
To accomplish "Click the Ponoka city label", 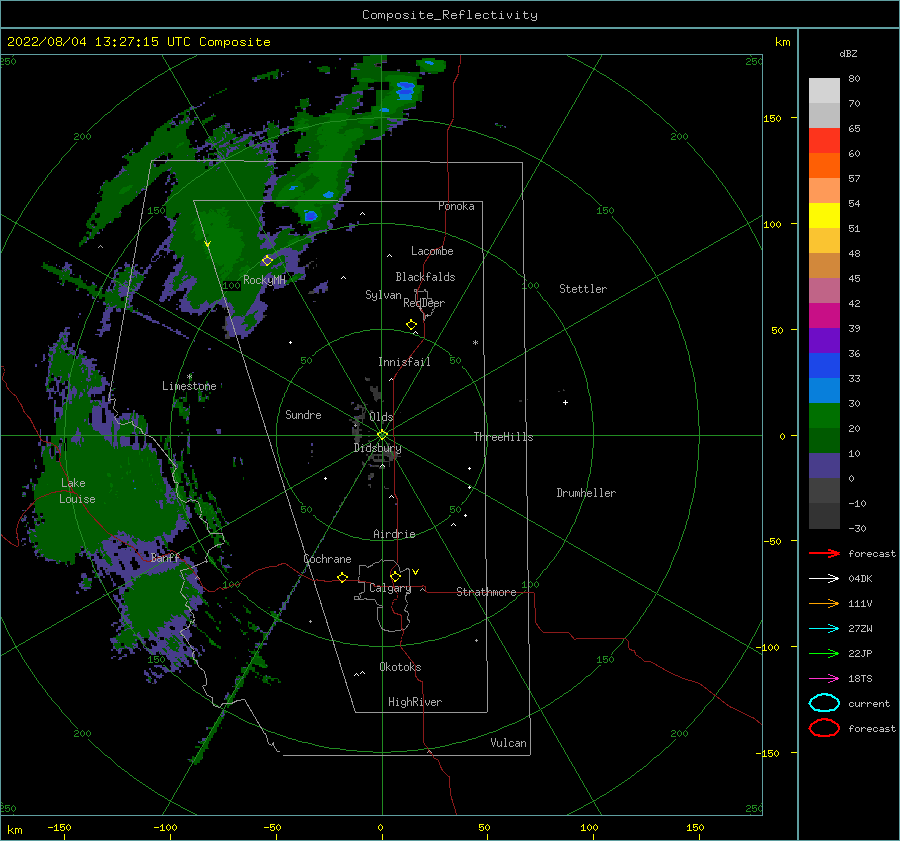I will (x=456, y=206).
